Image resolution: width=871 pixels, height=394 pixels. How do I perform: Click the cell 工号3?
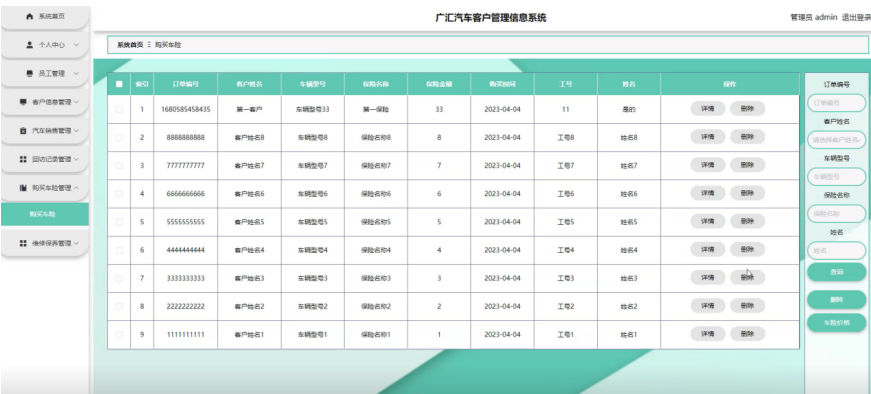[x=565, y=278]
